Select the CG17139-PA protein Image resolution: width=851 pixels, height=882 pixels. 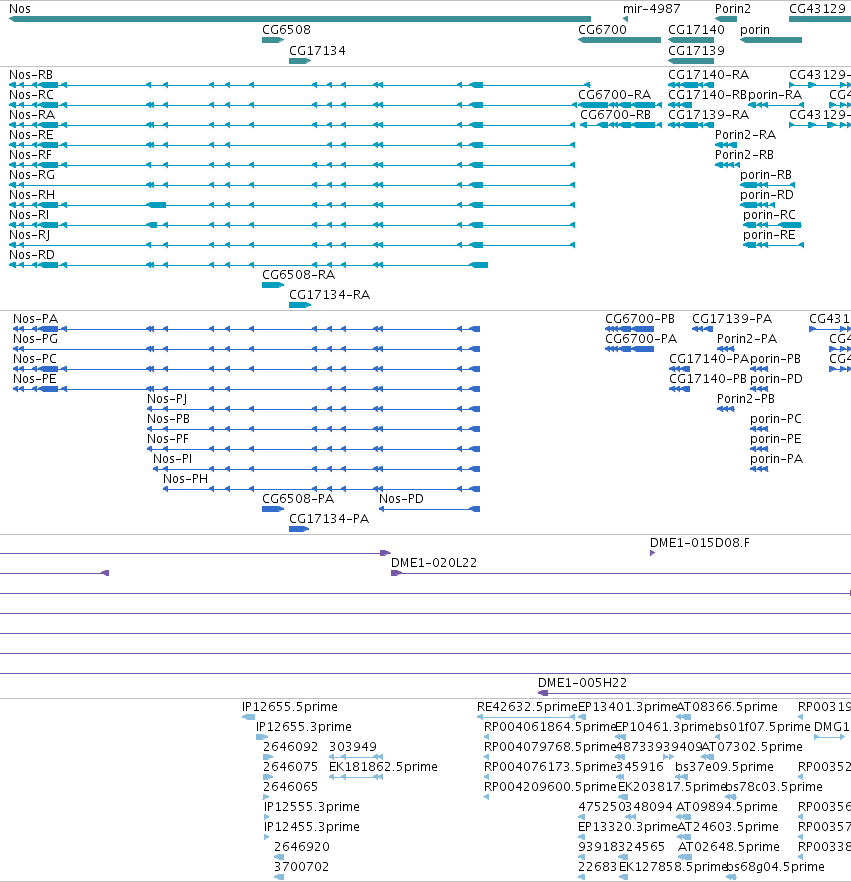pos(703,329)
